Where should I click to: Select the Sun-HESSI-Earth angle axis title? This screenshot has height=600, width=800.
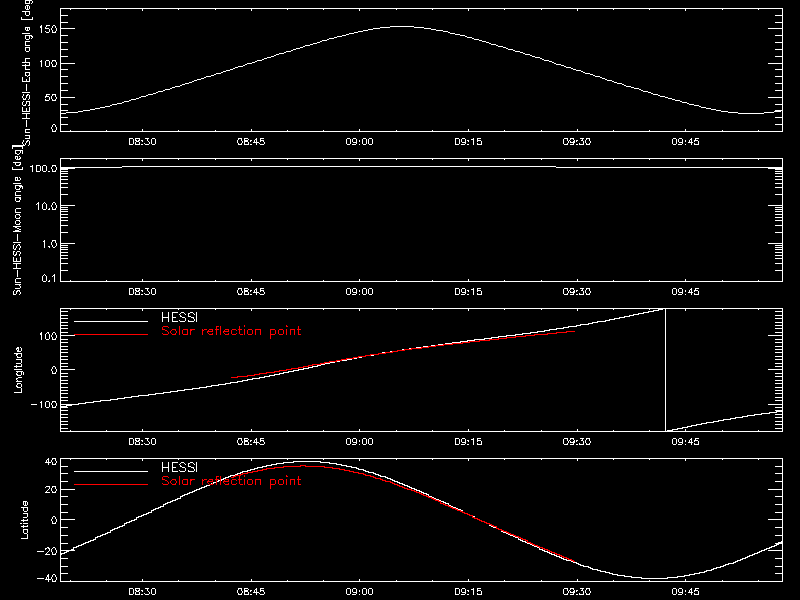(27, 73)
